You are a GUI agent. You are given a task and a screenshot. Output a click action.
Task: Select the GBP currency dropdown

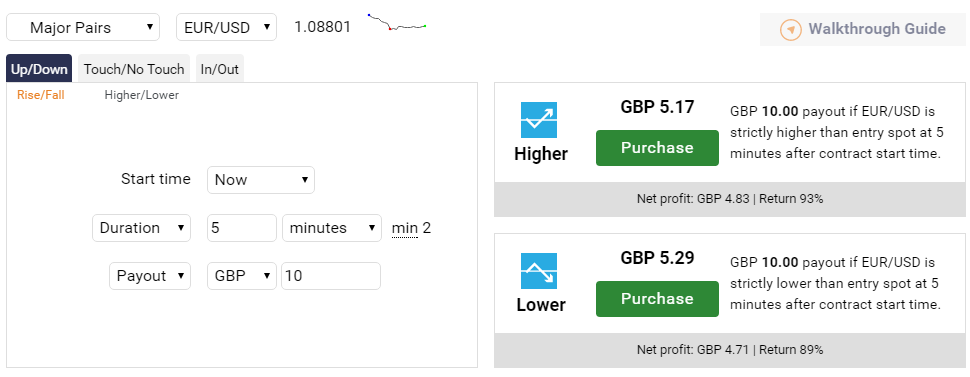[x=242, y=276]
